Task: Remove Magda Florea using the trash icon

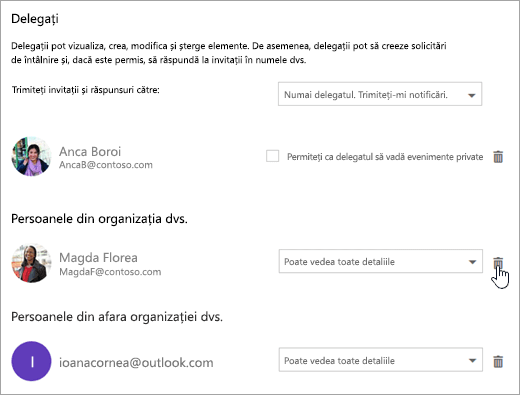Action: point(498,262)
